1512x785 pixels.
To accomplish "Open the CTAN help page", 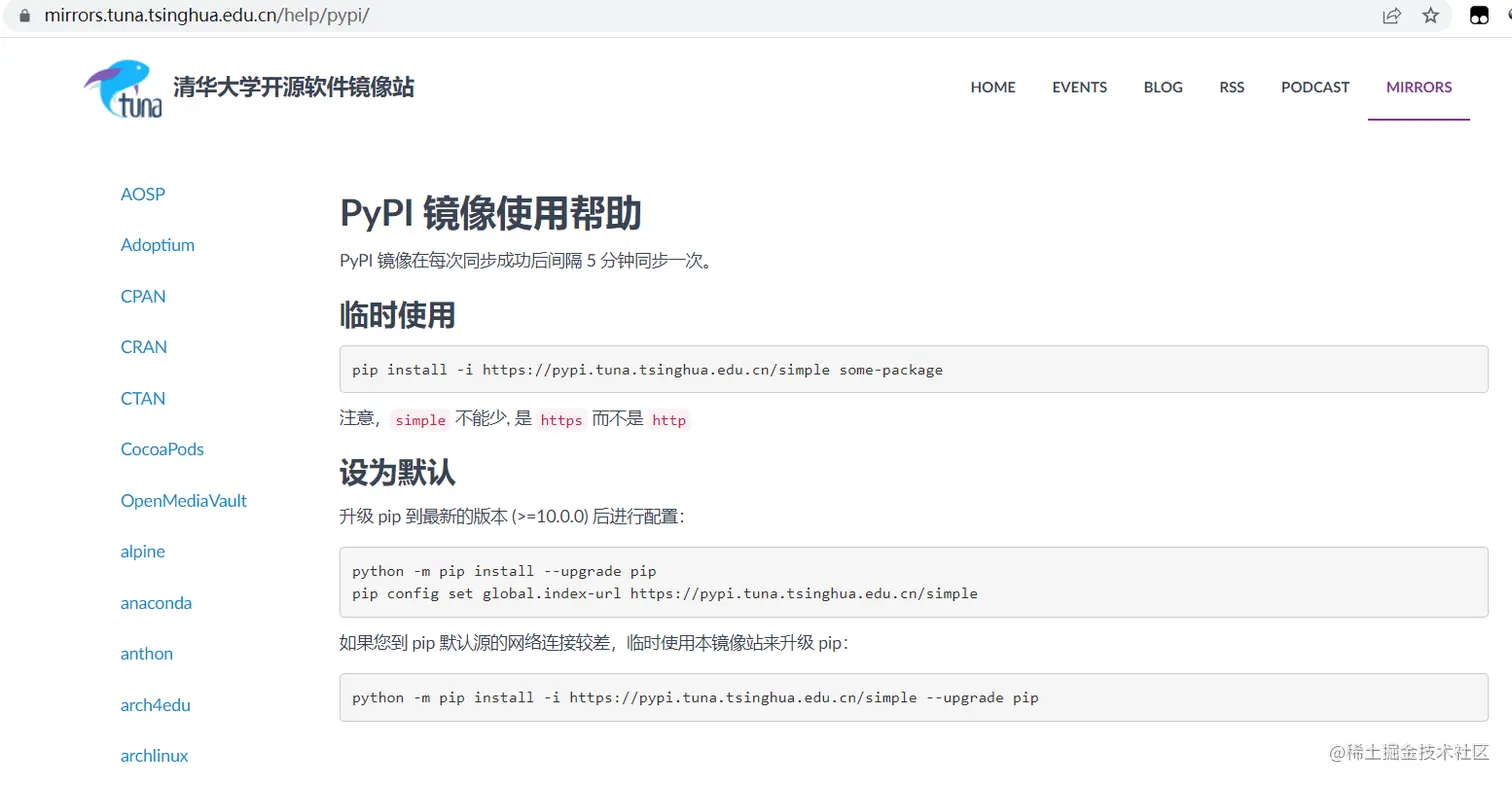I will pos(143,398).
